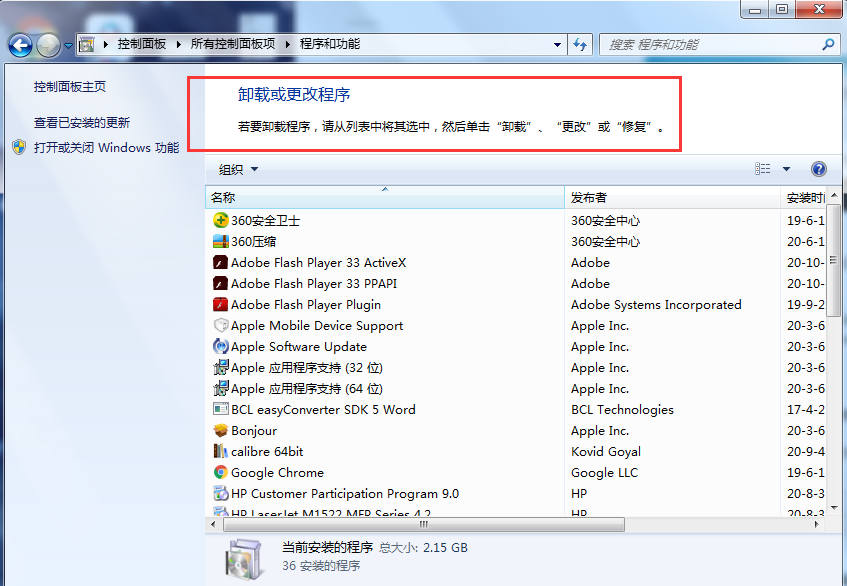The width and height of the screenshot is (847, 586).
Task: Select the Adobe Flash Player Plugin icon
Action: click(220, 305)
